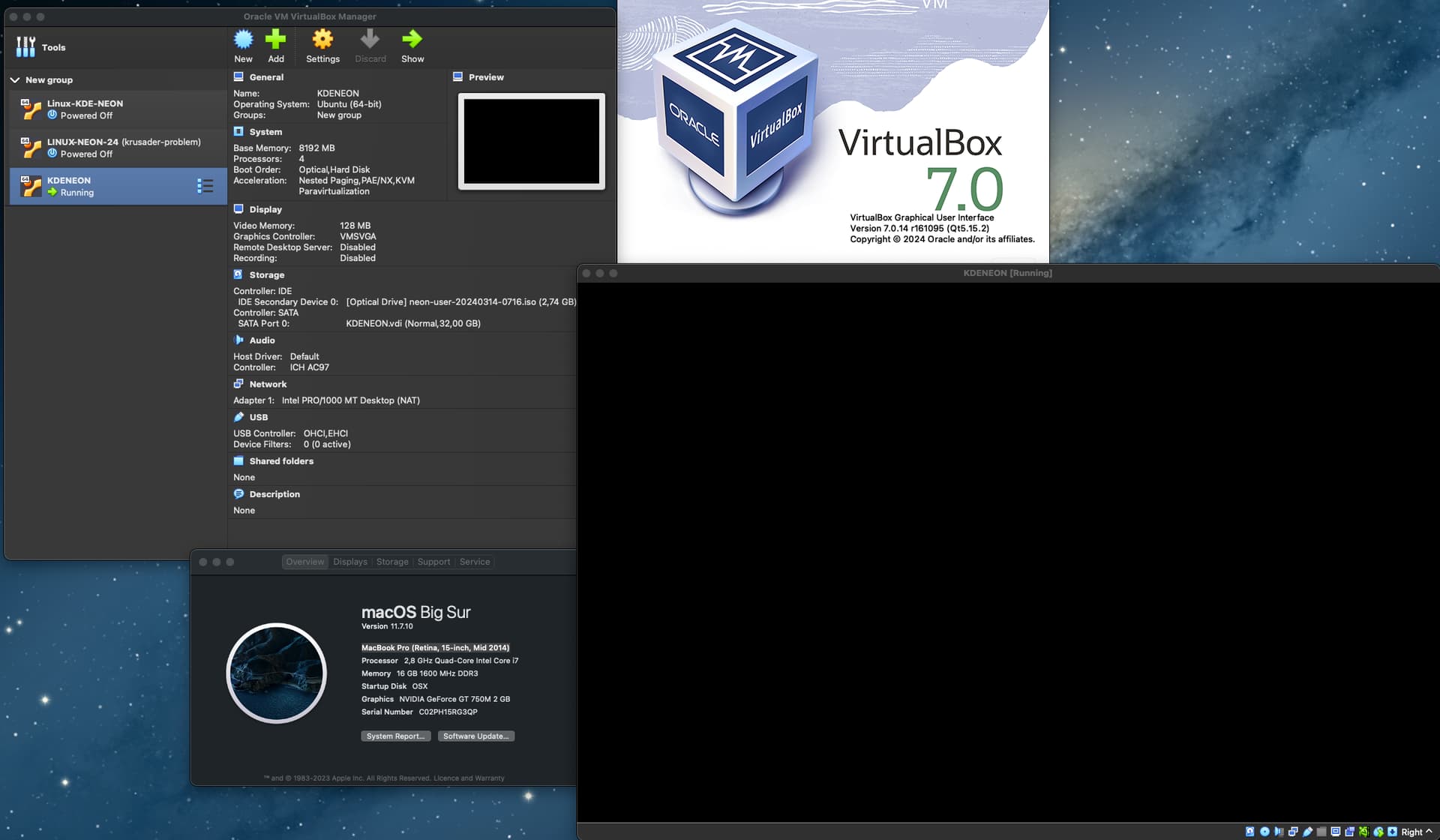The image size is (1440, 840).
Task: Click the Software Update button
Action: tap(475, 736)
